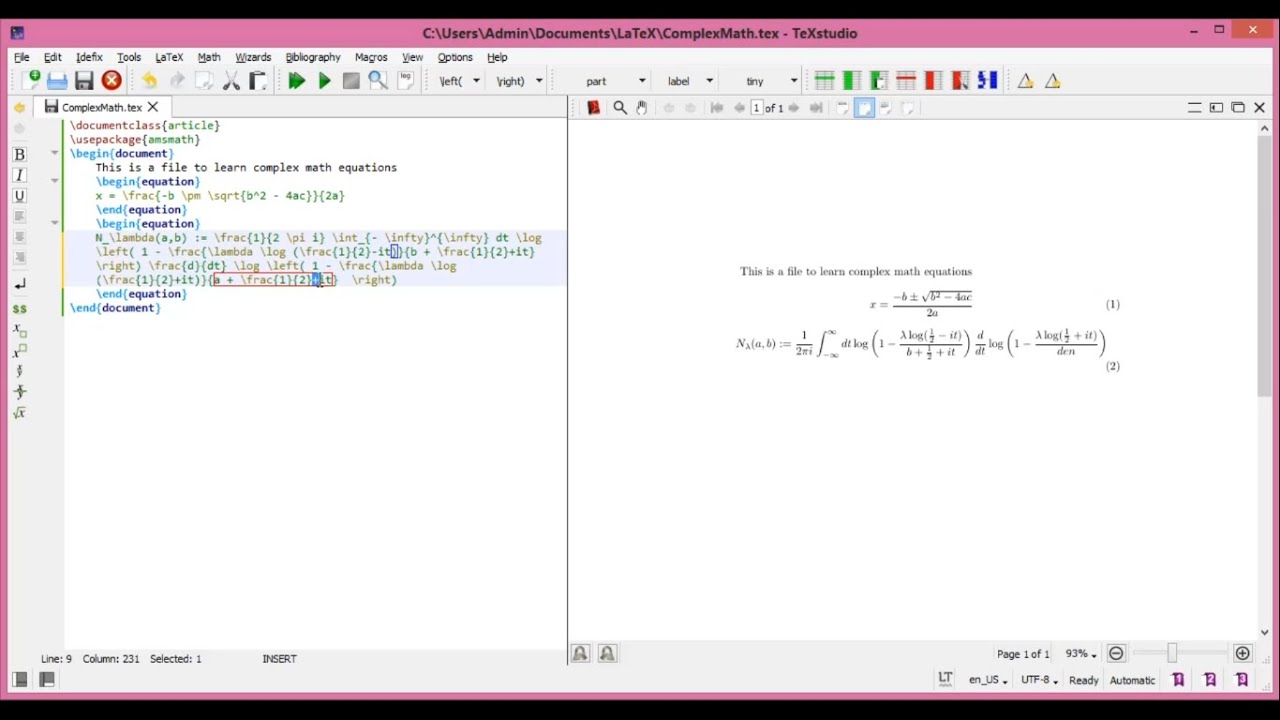1280x720 pixels.
Task: Remove table row with the red row icon
Action: coord(906,81)
